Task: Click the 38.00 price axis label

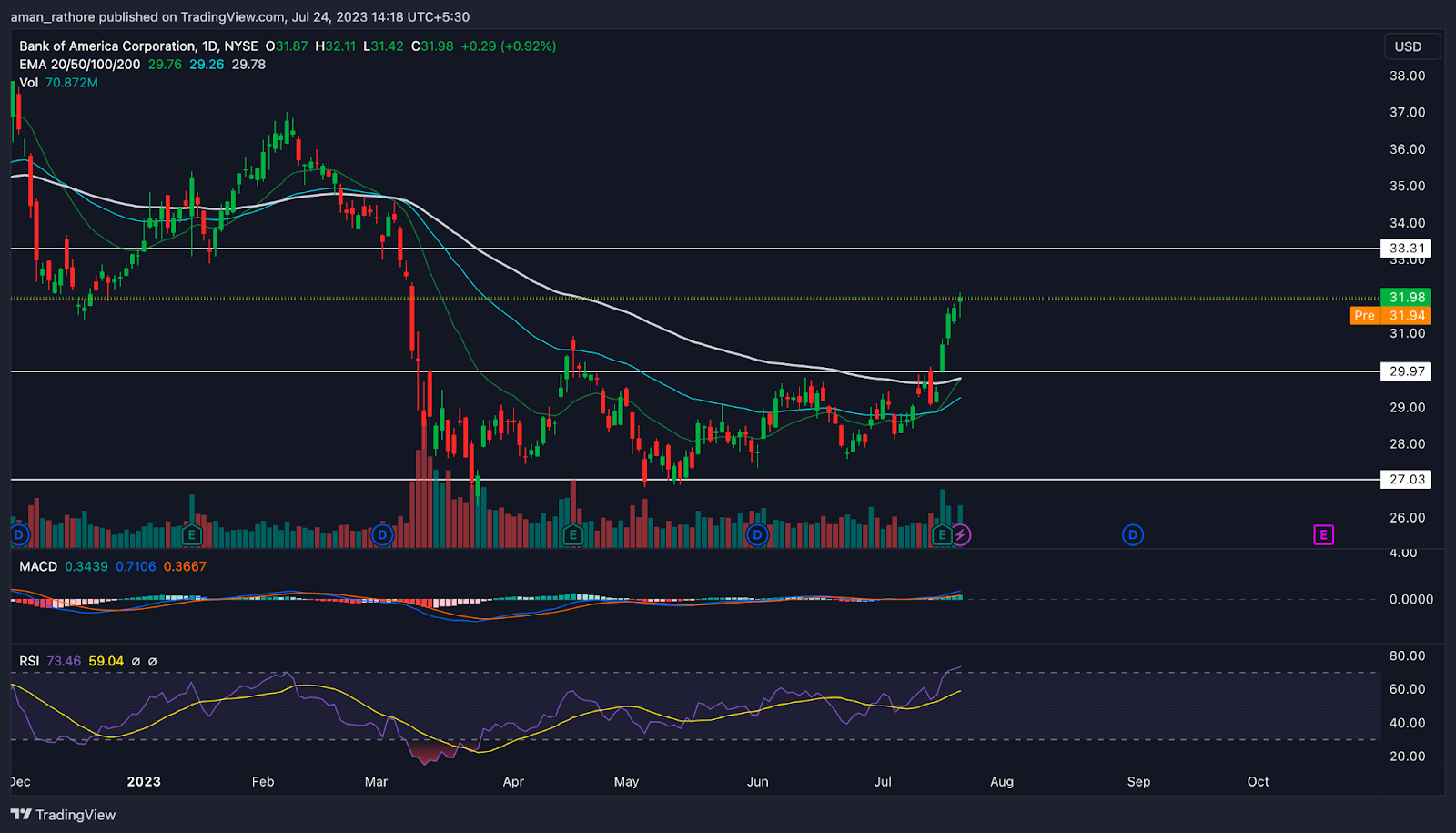Action: pyautogui.click(x=1407, y=76)
